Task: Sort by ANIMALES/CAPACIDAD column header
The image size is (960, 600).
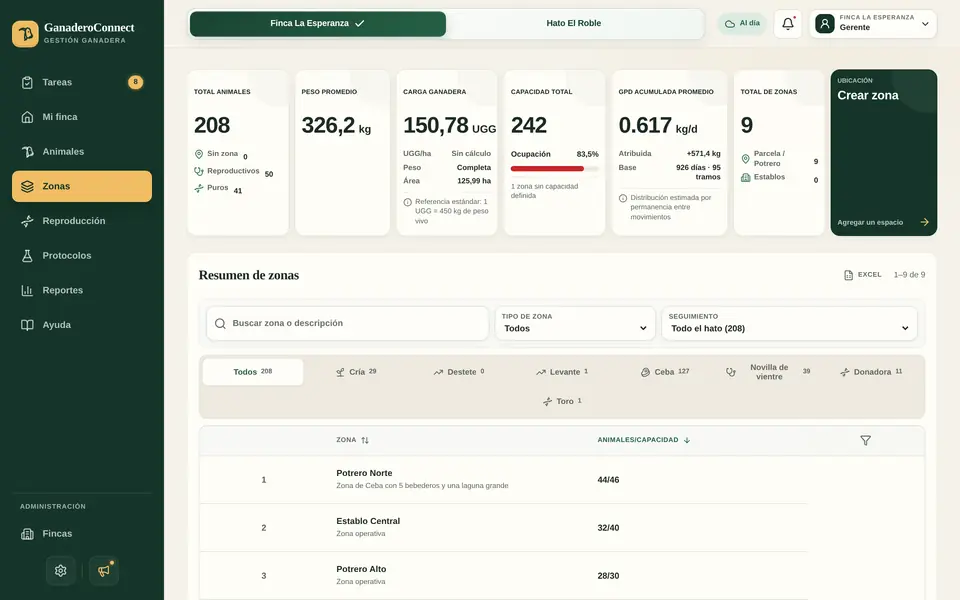Action: pos(643,440)
